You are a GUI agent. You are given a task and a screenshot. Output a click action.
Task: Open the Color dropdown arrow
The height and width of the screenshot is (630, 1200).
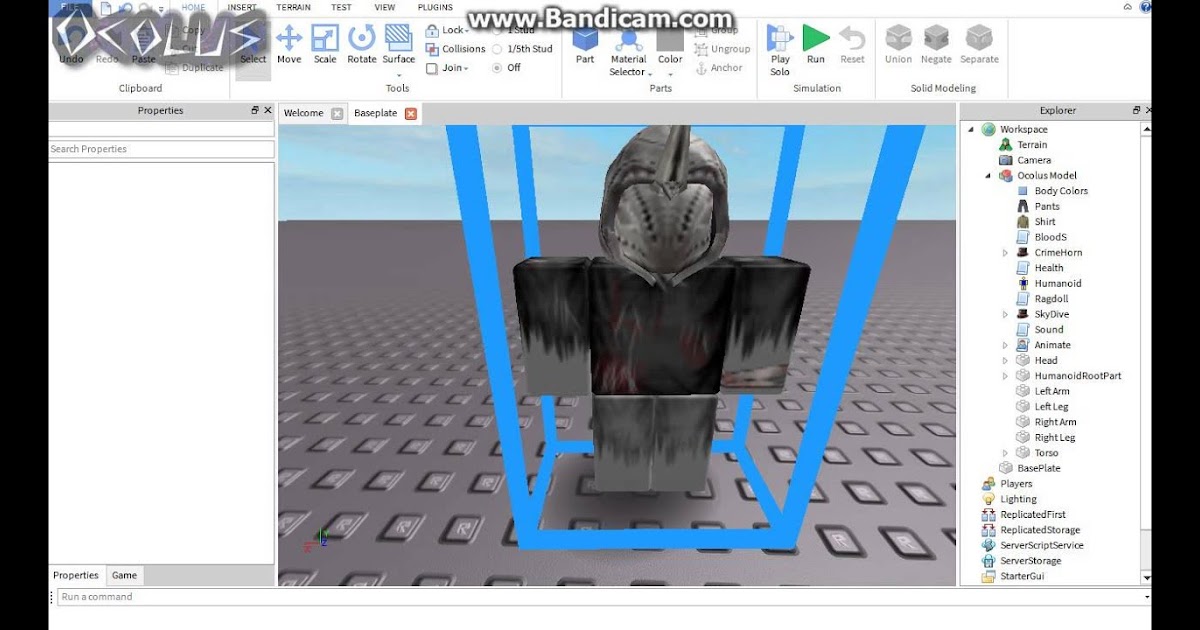tap(671, 73)
